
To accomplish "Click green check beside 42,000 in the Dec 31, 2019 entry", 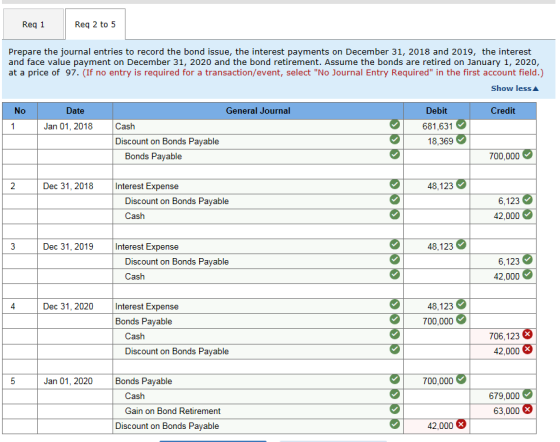I will coord(528,275).
